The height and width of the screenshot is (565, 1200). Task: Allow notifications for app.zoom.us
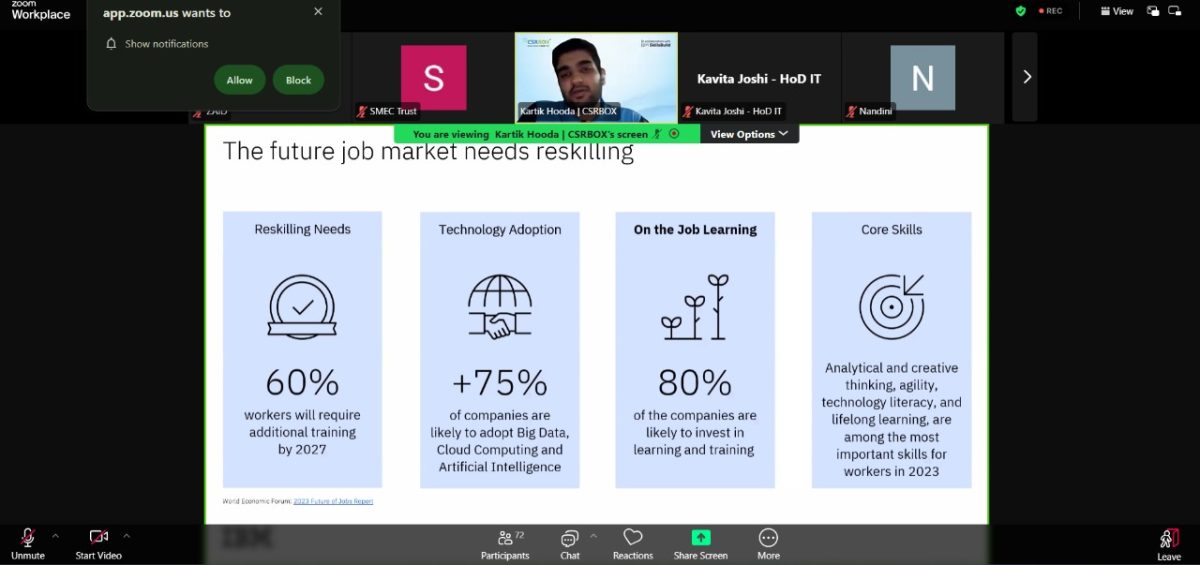(x=239, y=80)
